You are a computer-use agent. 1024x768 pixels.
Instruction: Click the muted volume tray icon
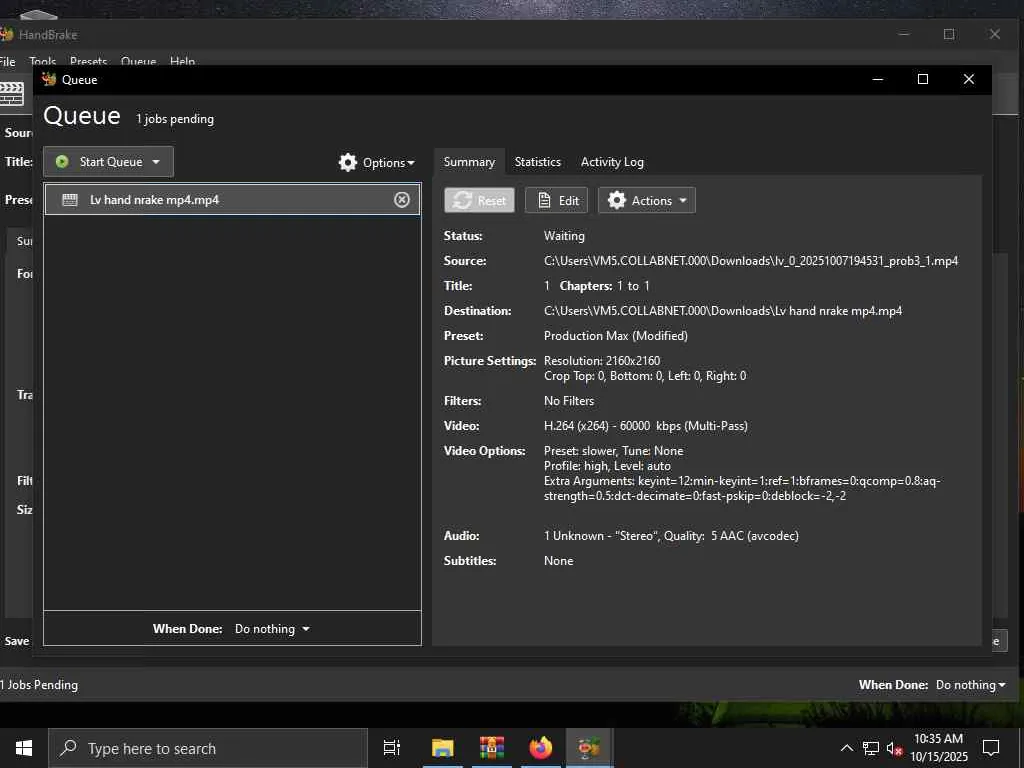click(894, 748)
